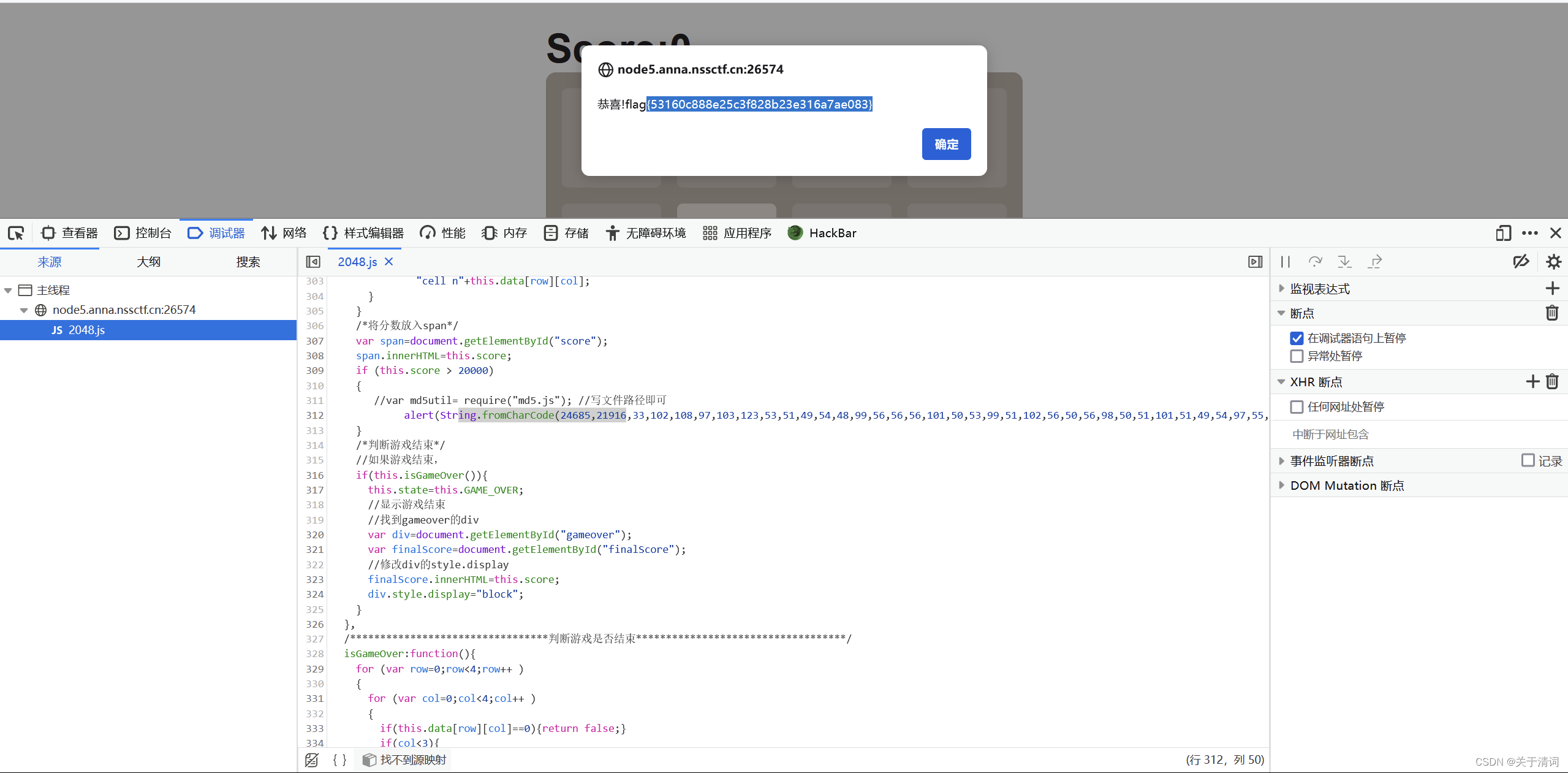Open the Network tab
The width and height of the screenshot is (1568, 773).
pyautogui.click(x=284, y=233)
